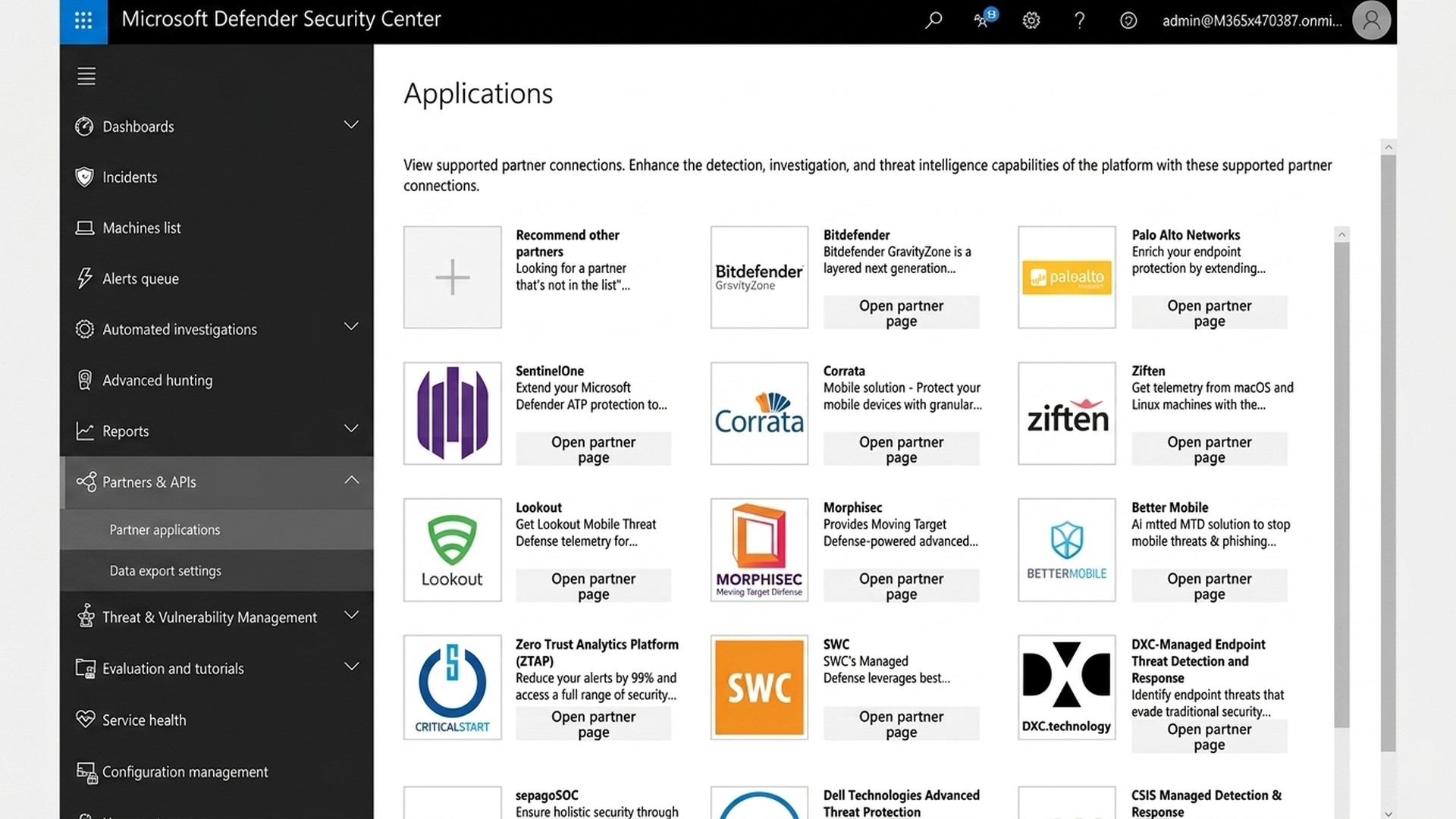Click the Palo Alto logo tile
This screenshot has height=819, width=1456.
(x=1066, y=277)
